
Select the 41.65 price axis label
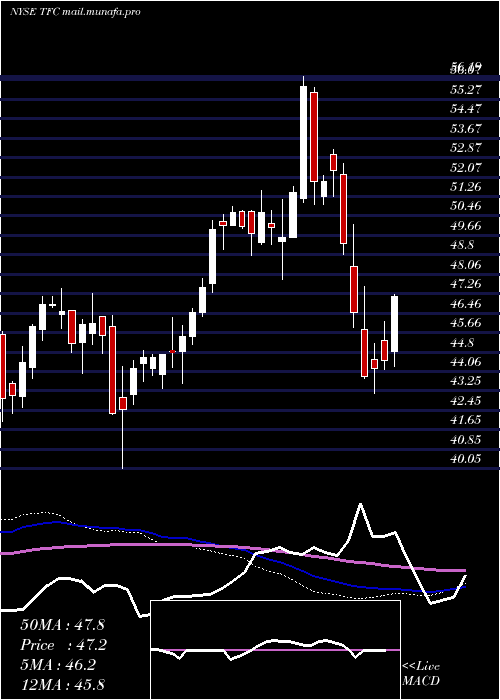466,420
